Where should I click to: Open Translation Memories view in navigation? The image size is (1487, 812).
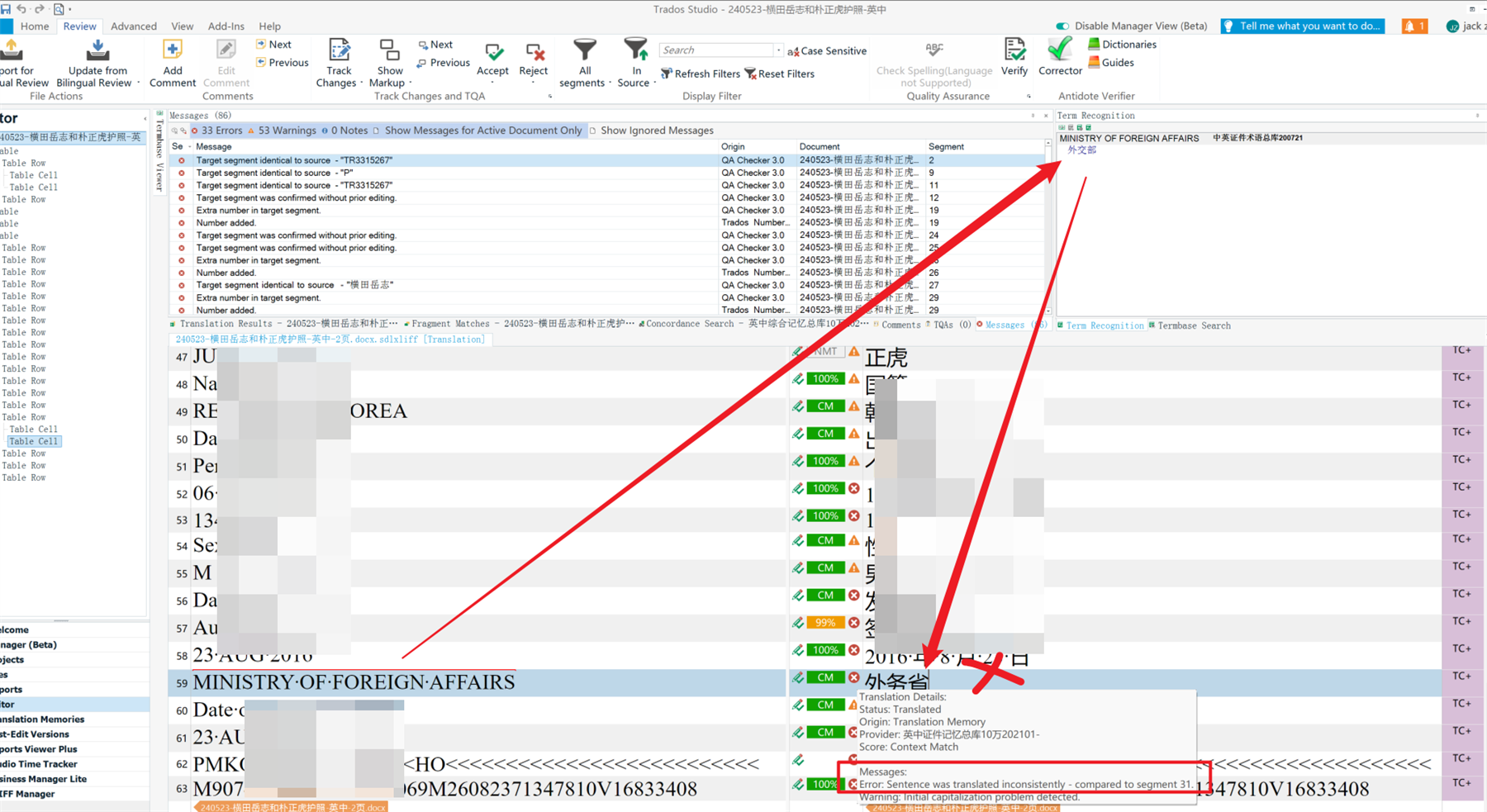(x=43, y=719)
